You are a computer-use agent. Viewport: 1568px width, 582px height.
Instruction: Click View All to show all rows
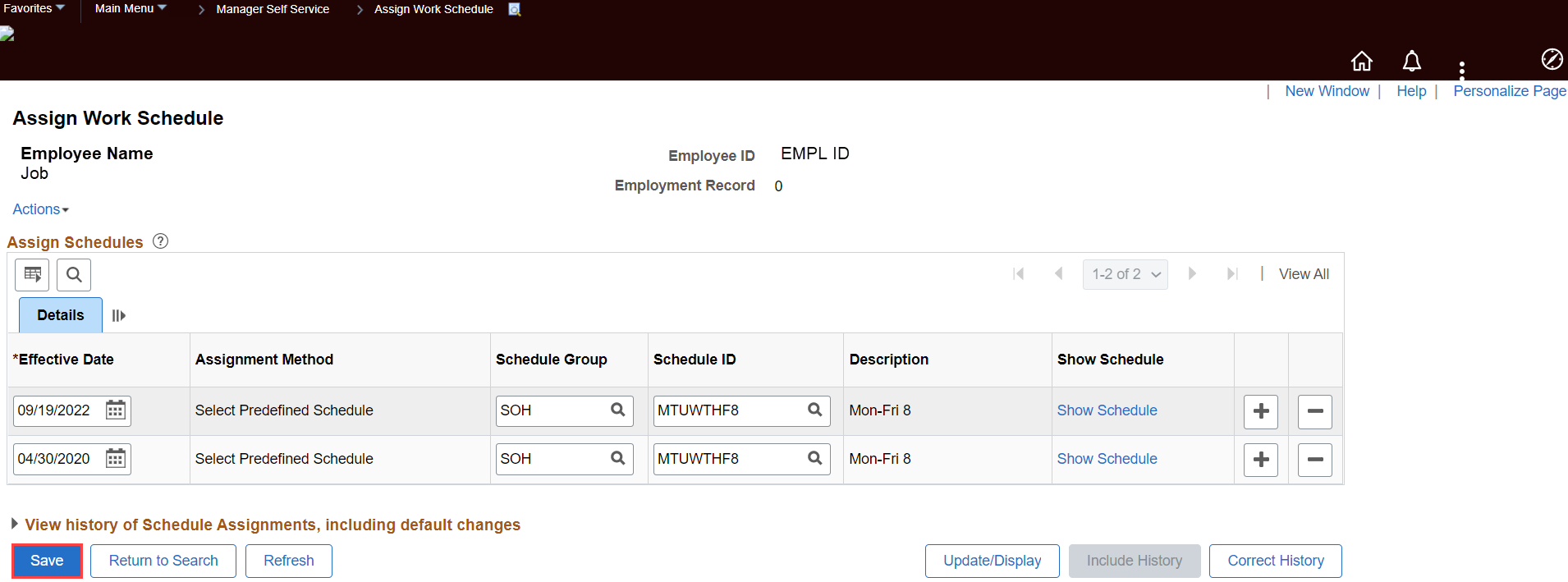click(x=1304, y=273)
